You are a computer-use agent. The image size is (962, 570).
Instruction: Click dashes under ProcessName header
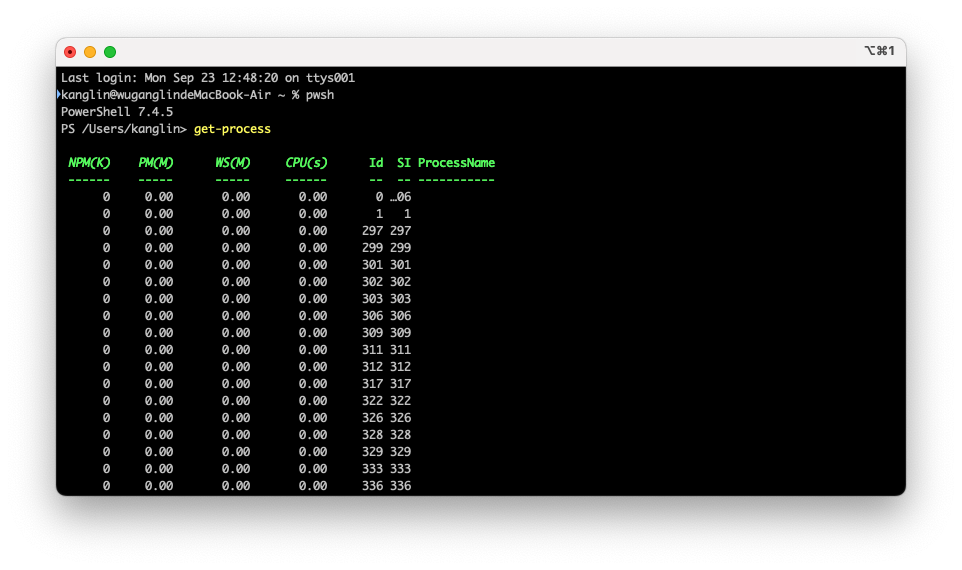(x=456, y=180)
